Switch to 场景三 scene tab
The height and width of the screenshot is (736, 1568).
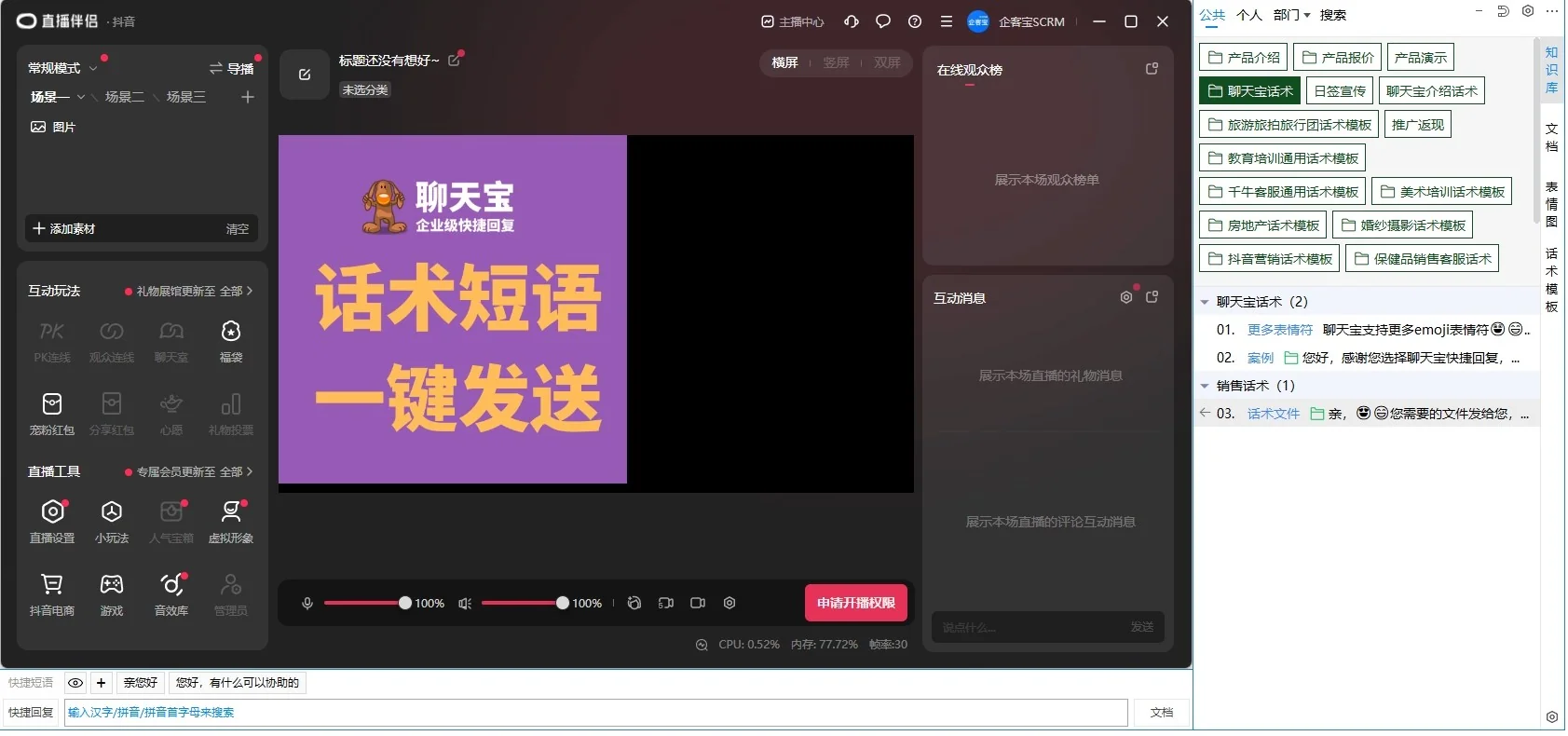[x=186, y=97]
